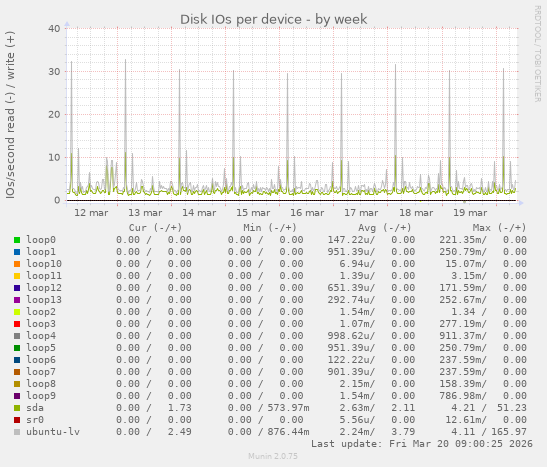Select the loop6 legend label
This screenshot has height=467, width=547.
41,360
